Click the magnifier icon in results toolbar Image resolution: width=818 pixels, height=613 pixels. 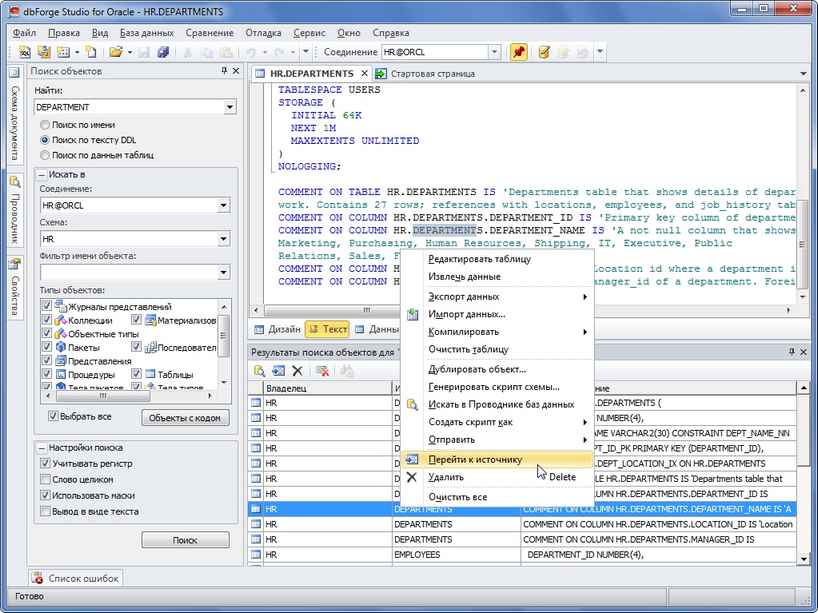(259, 371)
